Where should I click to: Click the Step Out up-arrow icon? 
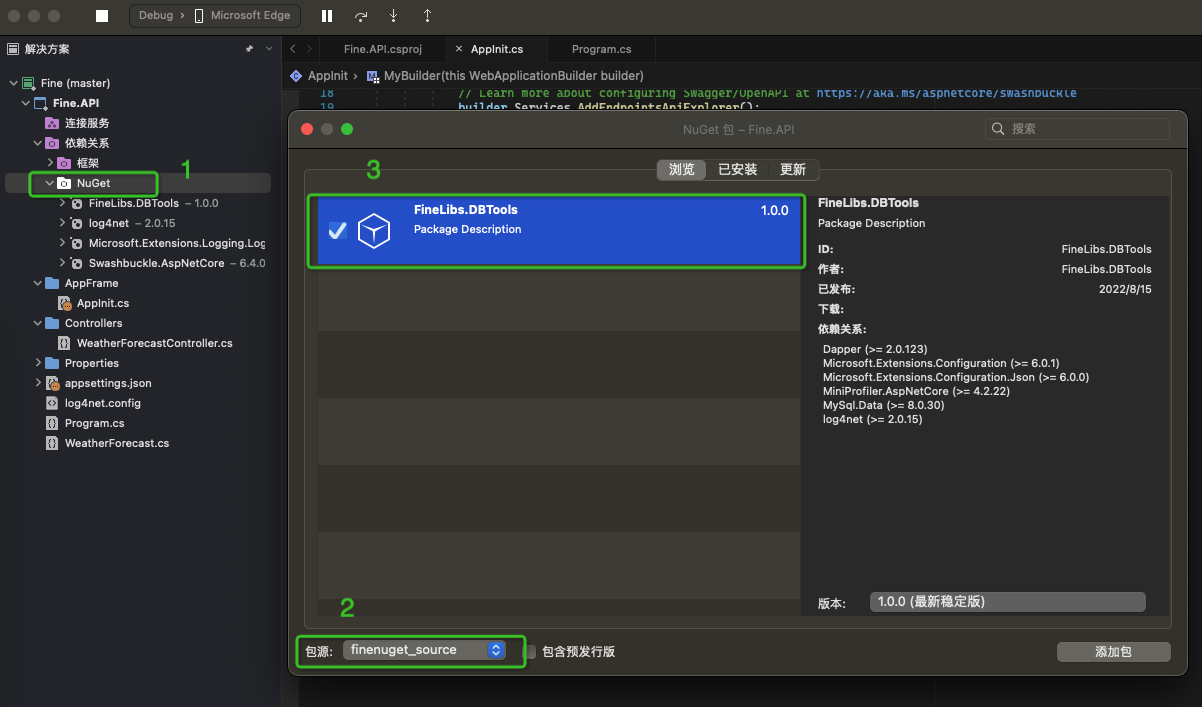tap(427, 16)
